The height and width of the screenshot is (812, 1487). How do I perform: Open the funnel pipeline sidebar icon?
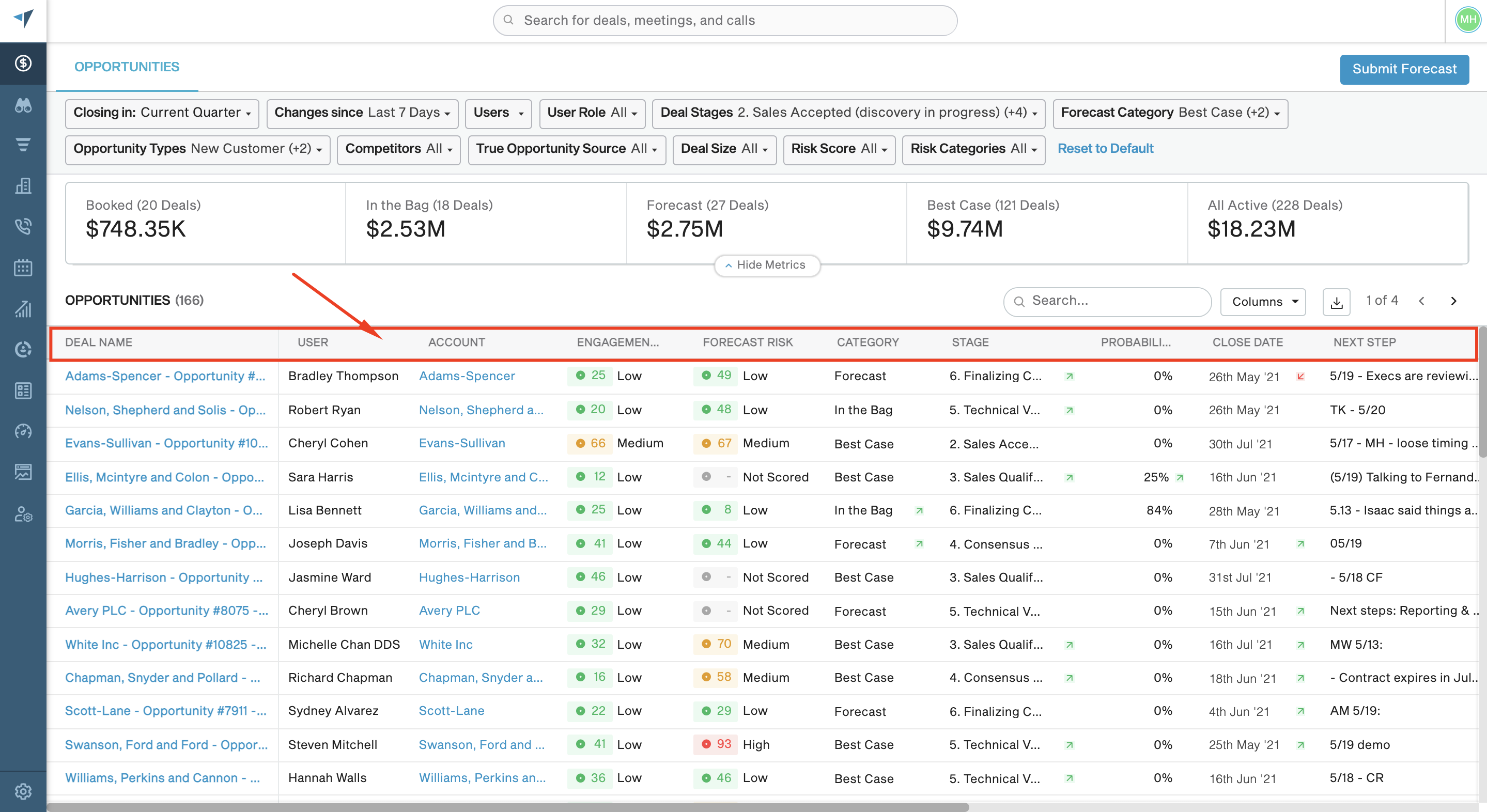pyautogui.click(x=23, y=145)
